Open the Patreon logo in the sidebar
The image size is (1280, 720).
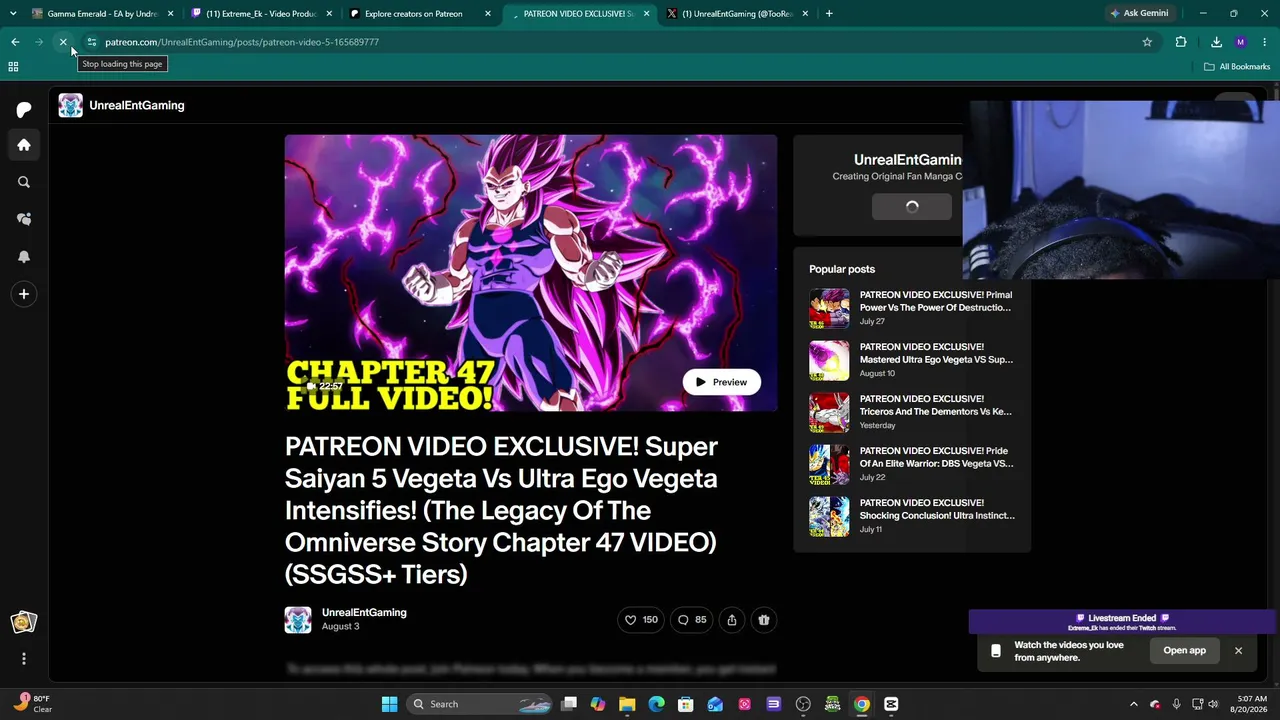pyautogui.click(x=24, y=109)
